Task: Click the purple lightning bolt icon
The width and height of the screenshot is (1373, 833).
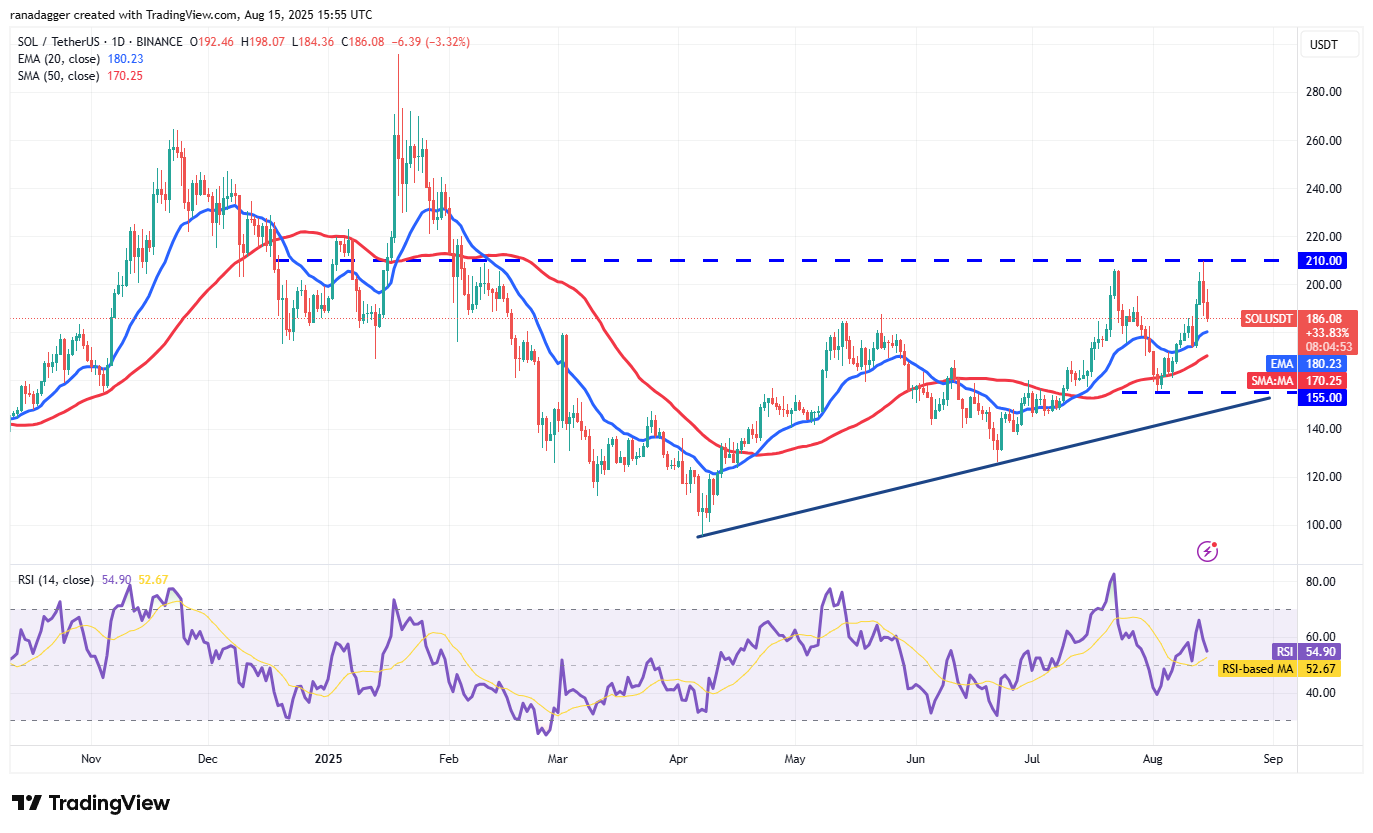Action: (1208, 551)
